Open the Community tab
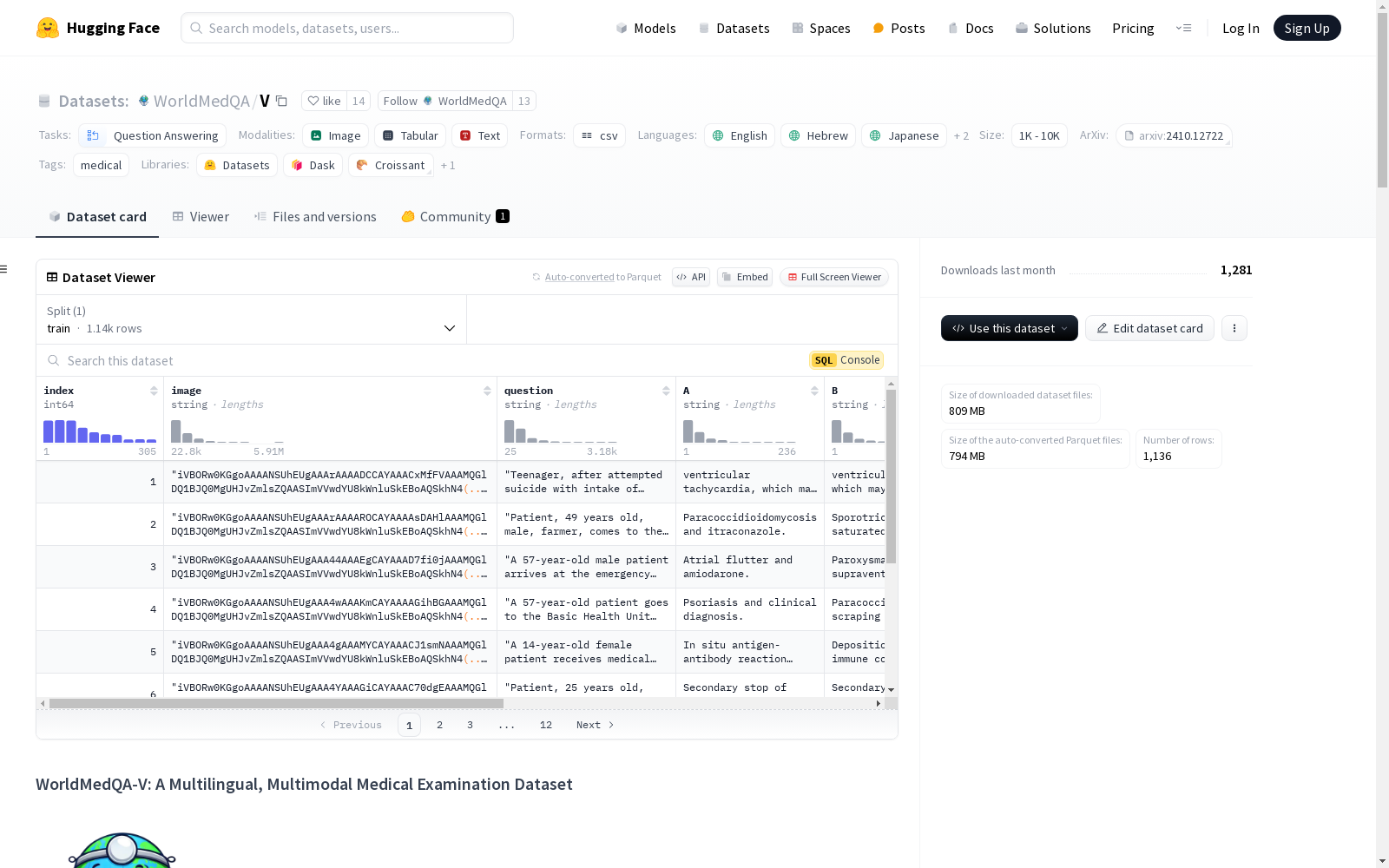1389x868 pixels. pyautogui.click(x=455, y=217)
